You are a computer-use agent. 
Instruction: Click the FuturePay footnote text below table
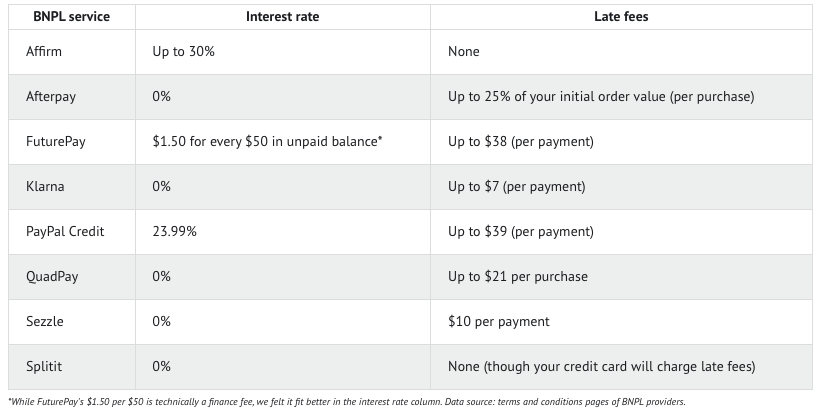click(347, 402)
